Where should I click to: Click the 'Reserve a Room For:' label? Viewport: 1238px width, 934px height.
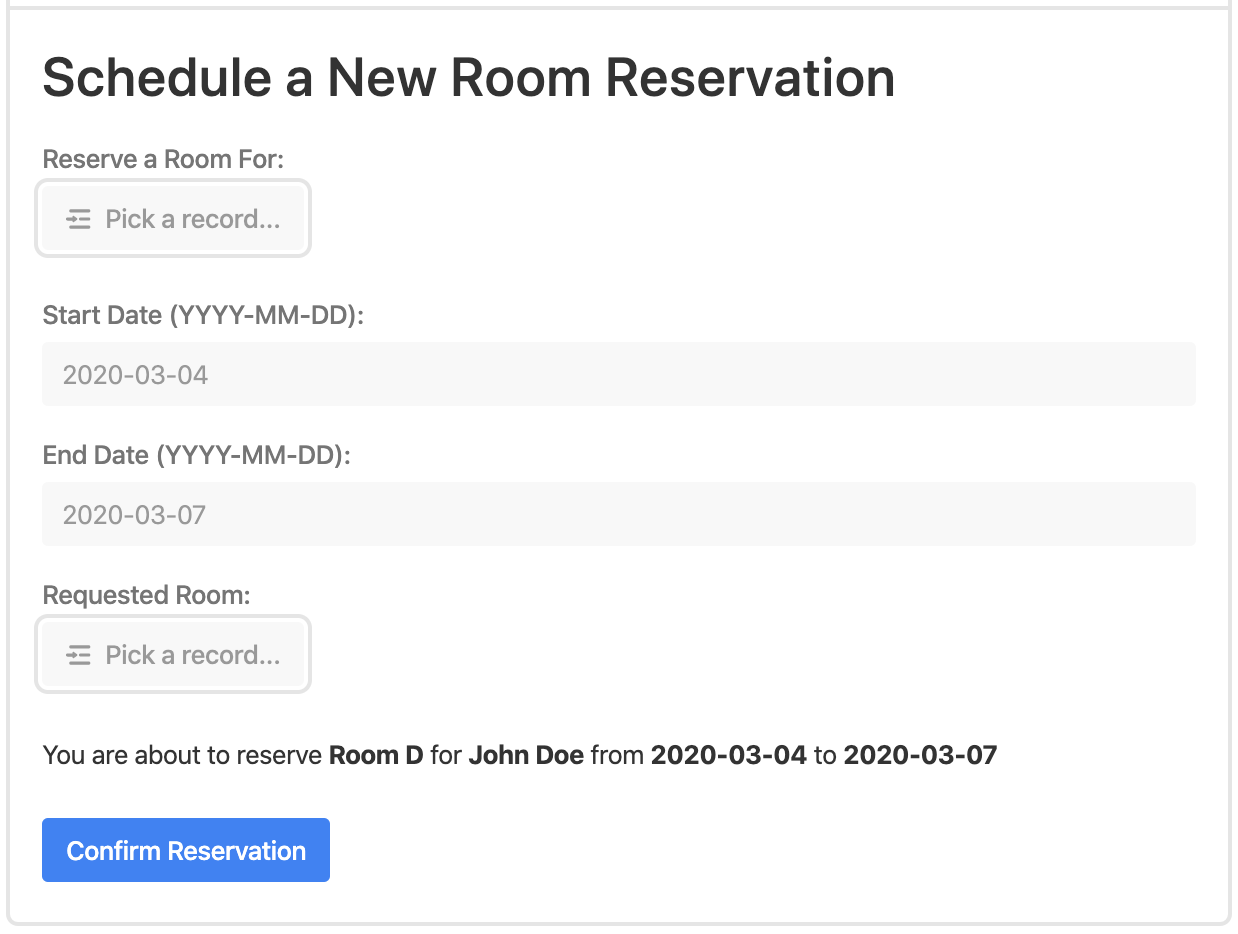(164, 159)
